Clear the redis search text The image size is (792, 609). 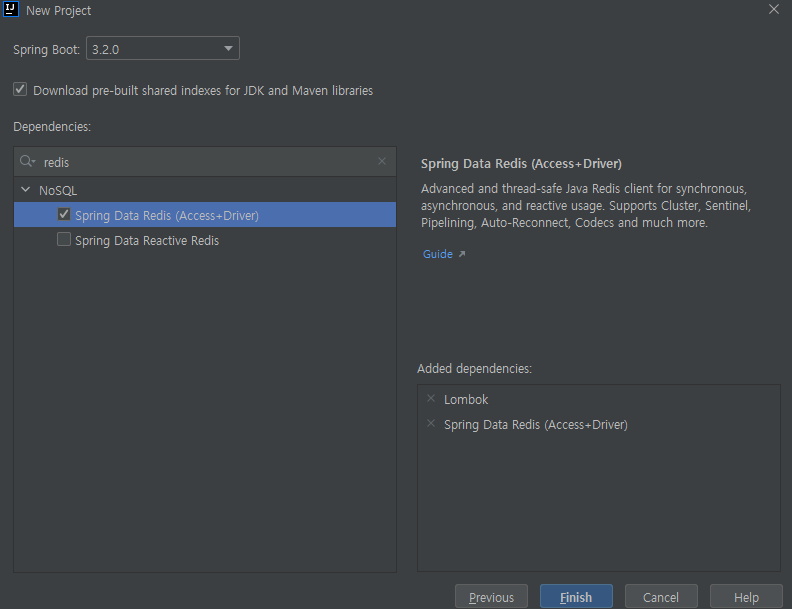point(382,161)
